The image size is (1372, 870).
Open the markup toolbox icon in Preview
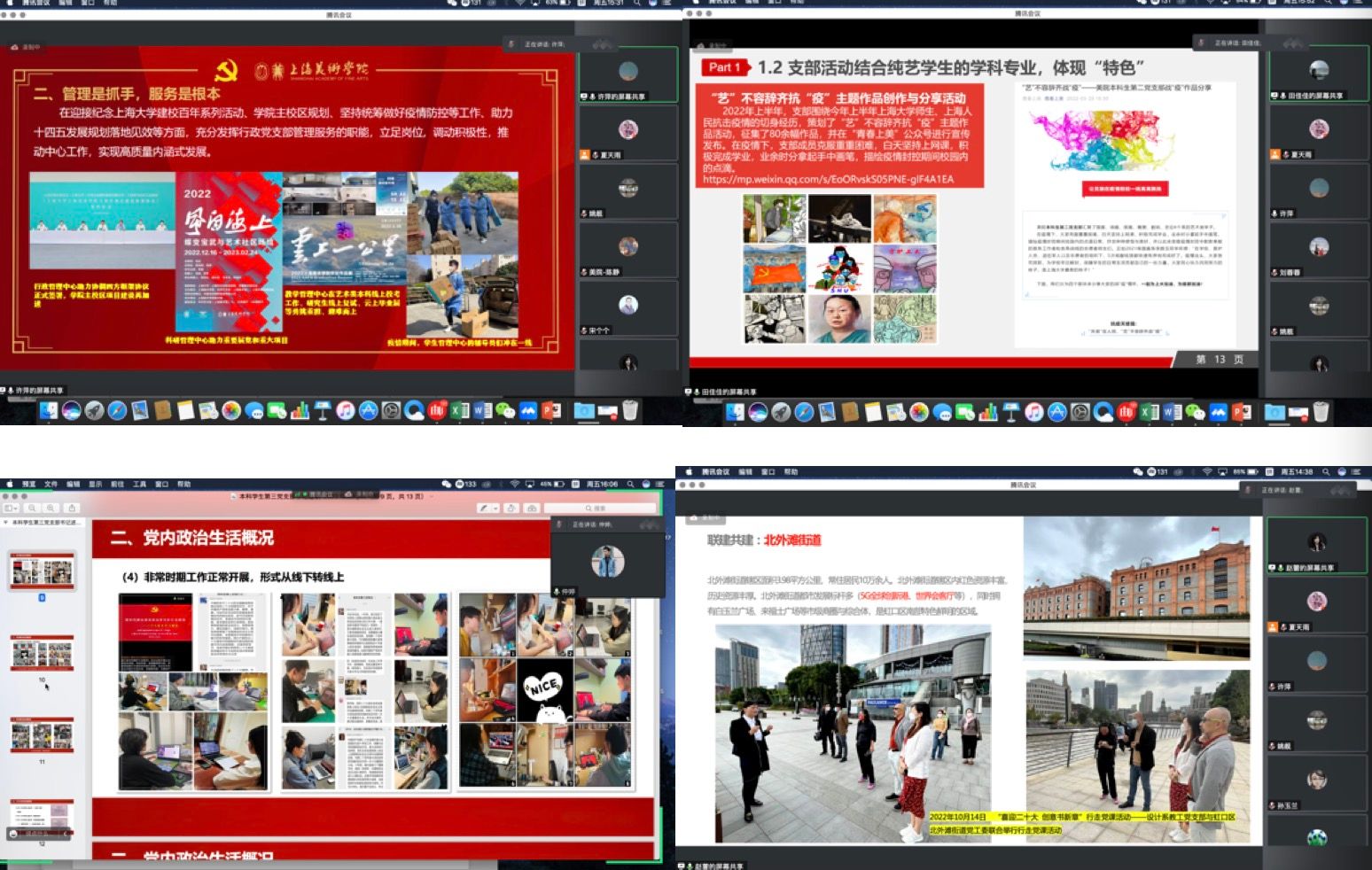(532, 508)
